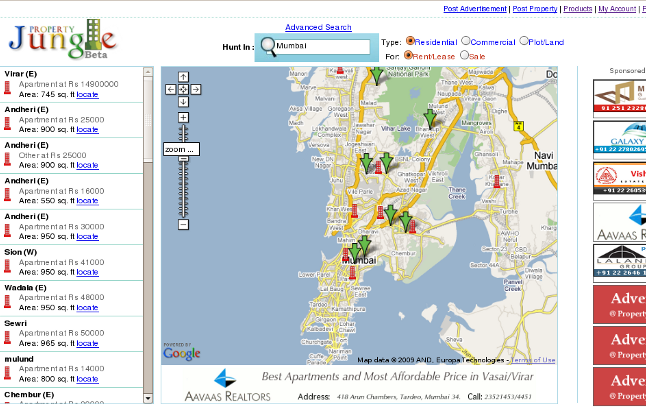Screen dimensions: 646x416
Task: Select the Residential type radio button
Action: (410, 42)
